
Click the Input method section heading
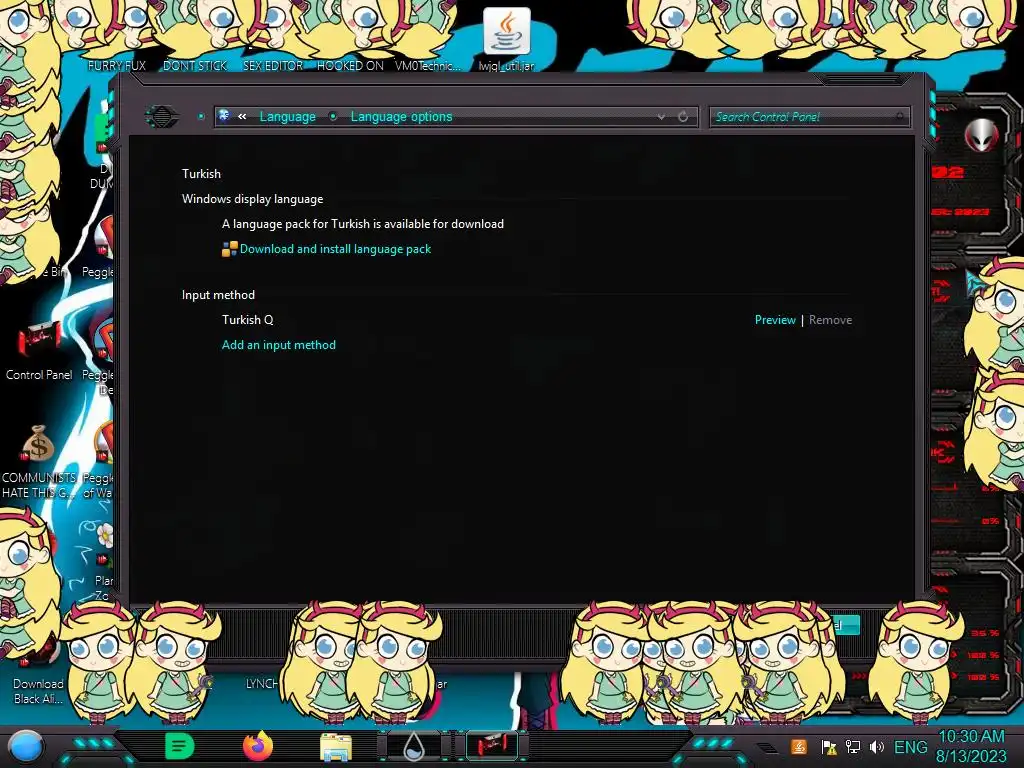click(218, 295)
